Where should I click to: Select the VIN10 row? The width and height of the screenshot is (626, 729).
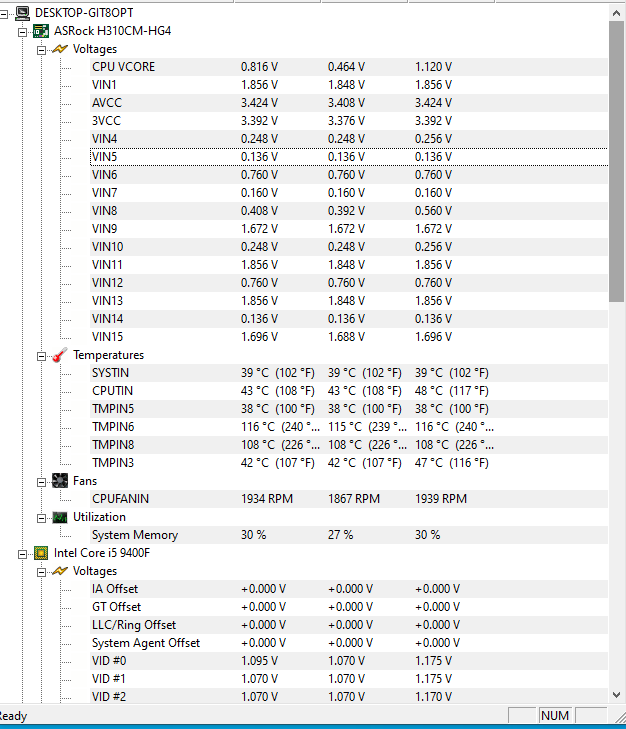pyautogui.click(x=349, y=247)
